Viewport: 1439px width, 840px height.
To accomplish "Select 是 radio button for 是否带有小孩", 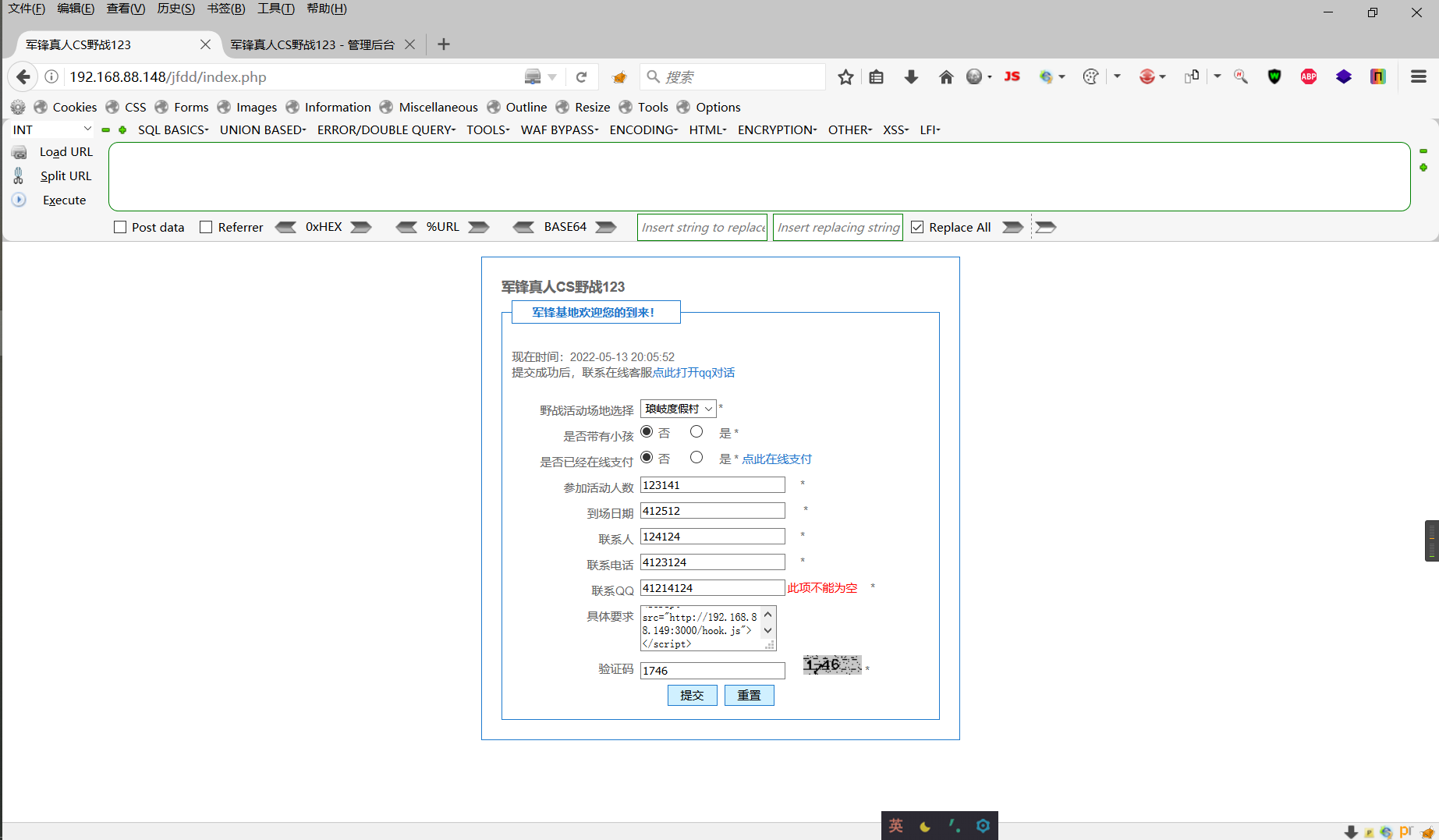I will tap(696, 431).
